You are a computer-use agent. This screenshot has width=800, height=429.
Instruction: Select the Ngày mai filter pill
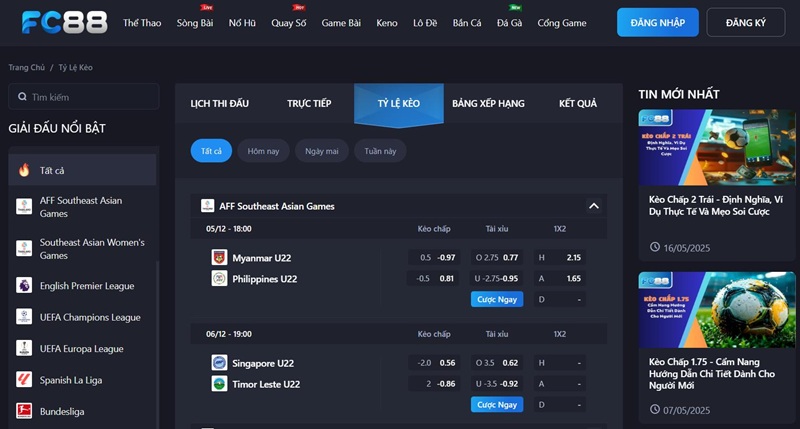point(321,151)
